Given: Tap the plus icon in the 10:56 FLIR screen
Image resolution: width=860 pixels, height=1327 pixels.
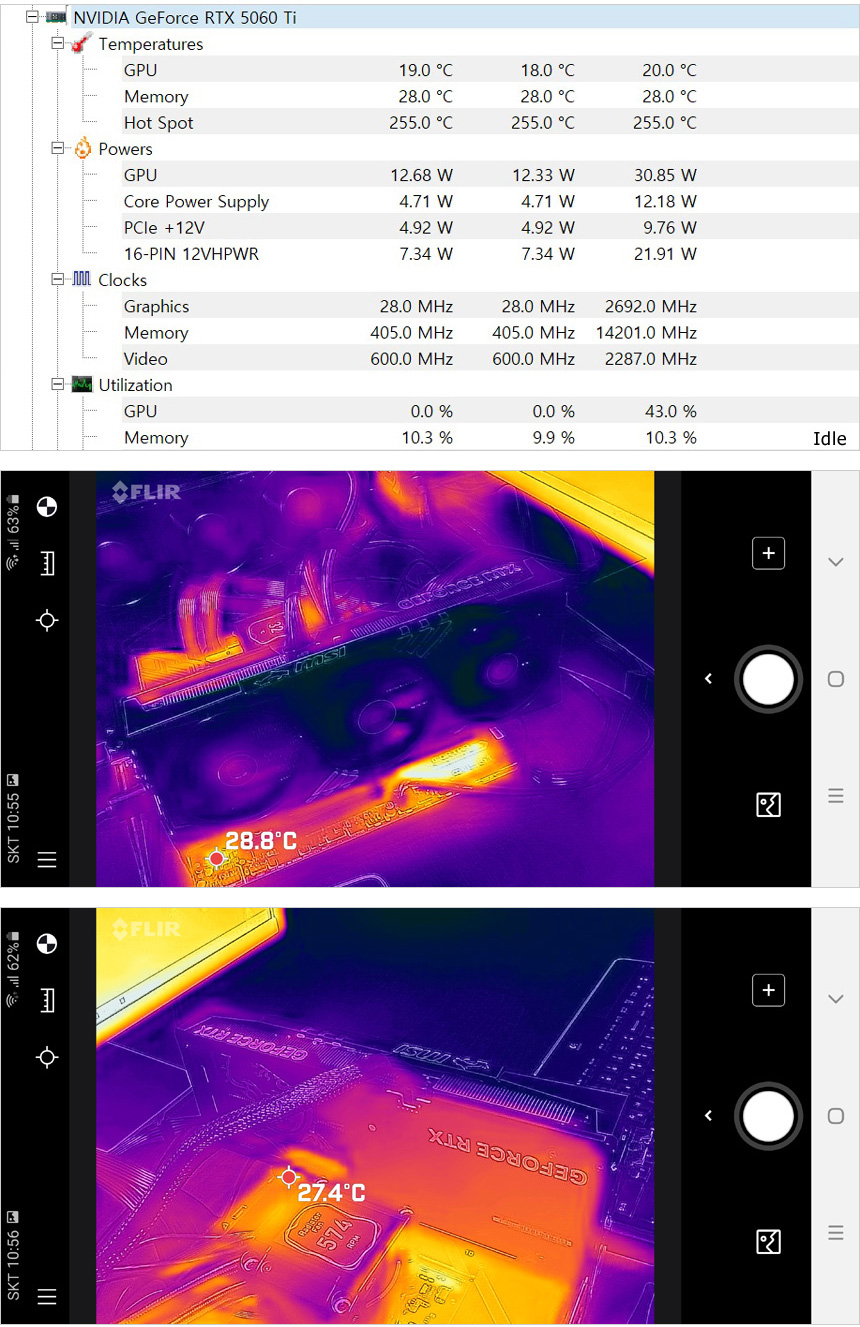Looking at the screenshot, I should pyautogui.click(x=768, y=990).
